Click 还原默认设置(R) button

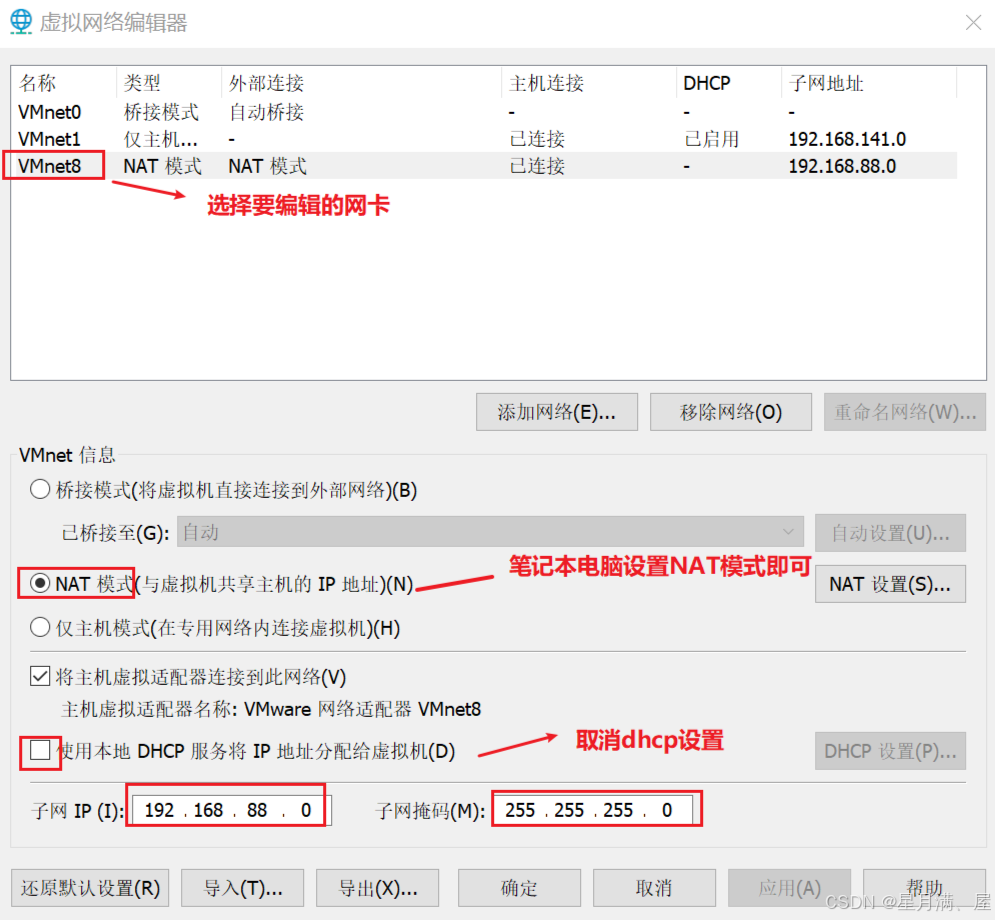click(x=90, y=888)
